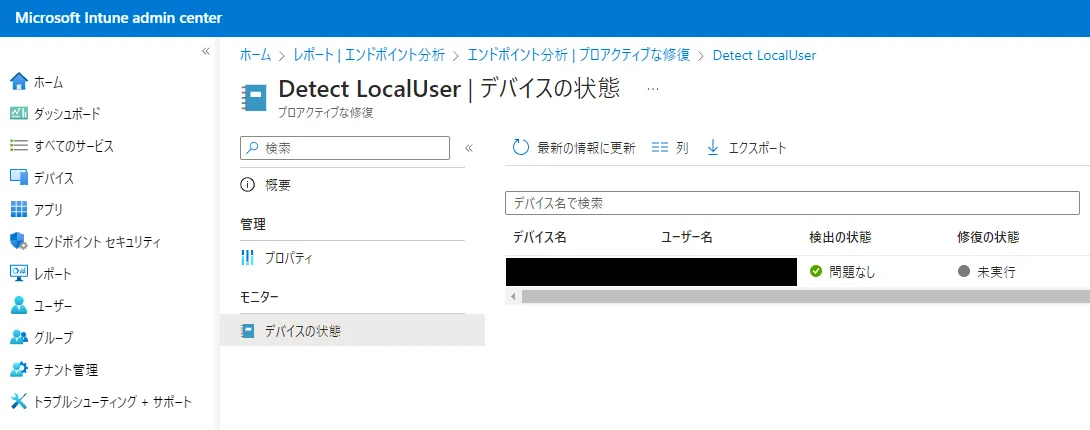The width and height of the screenshot is (1090, 430).
Task: Sort by 検出の状態 column header
Action: 840,237
